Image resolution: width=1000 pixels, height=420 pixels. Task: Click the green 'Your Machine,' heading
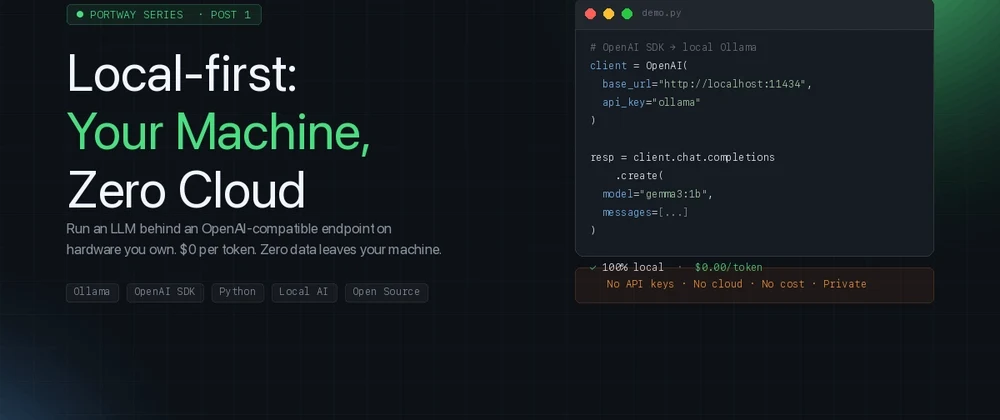(219, 131)
